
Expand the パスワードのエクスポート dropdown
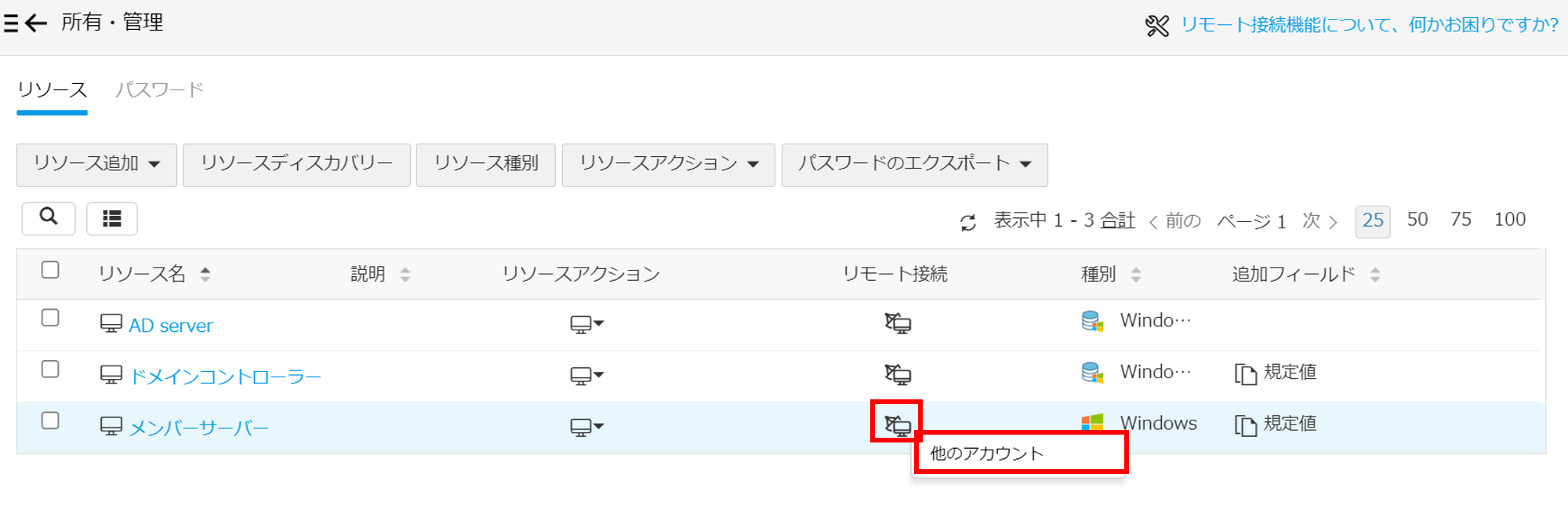coord(914,164)
